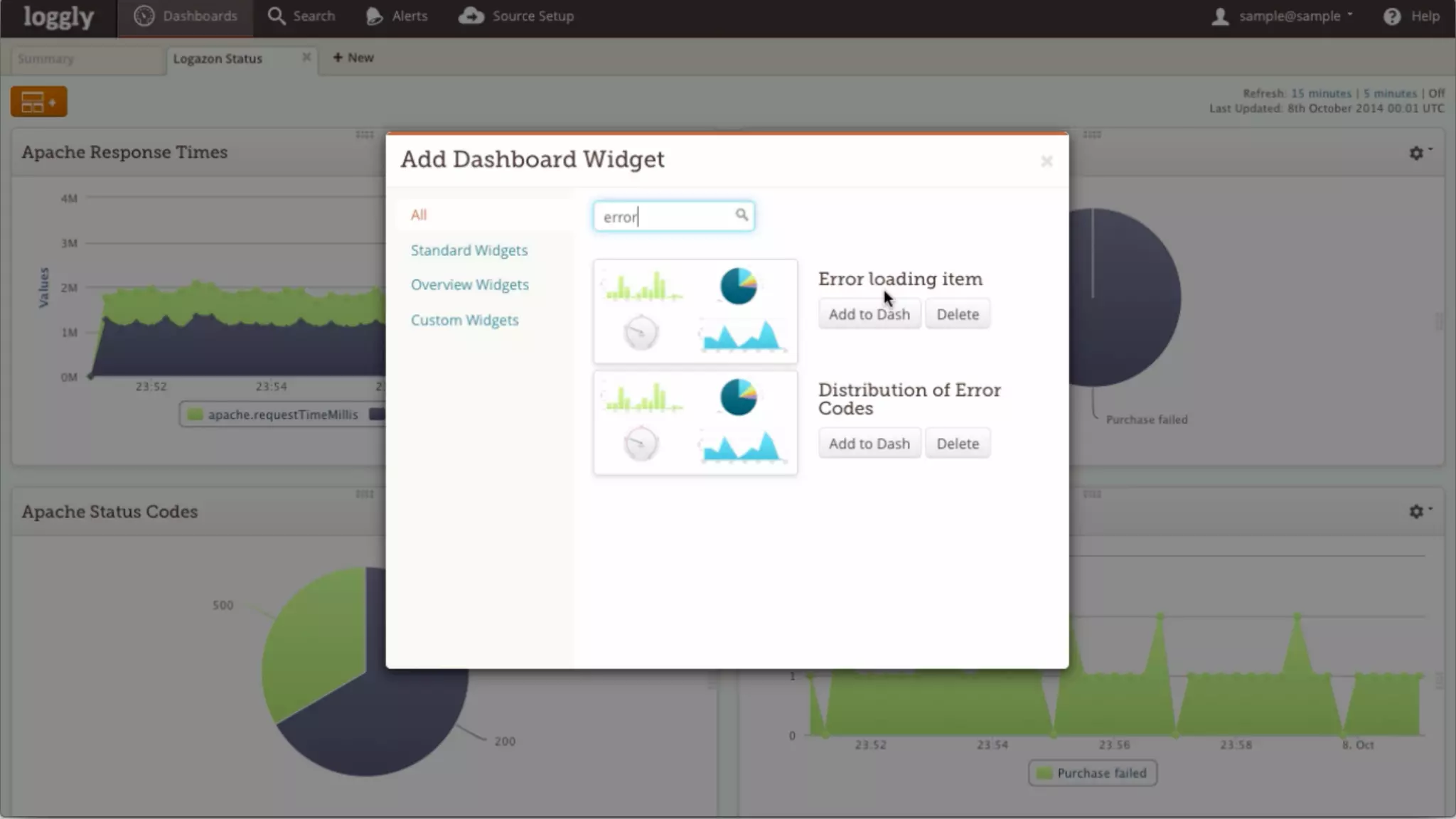Add Error loading item to dash

pyautogui.click(x=869, y=314)
